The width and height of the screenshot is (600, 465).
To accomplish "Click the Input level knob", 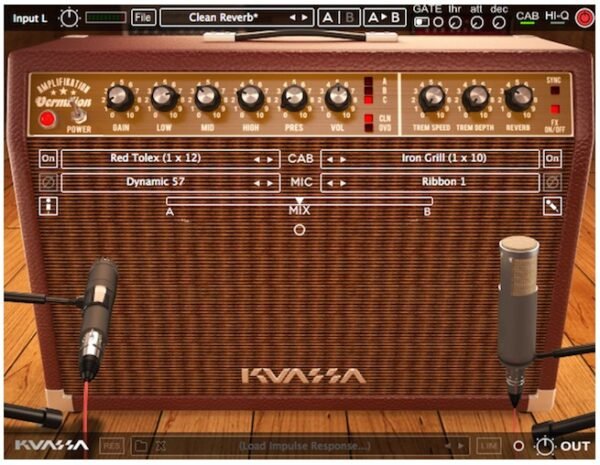I will [x=69, y=18].
